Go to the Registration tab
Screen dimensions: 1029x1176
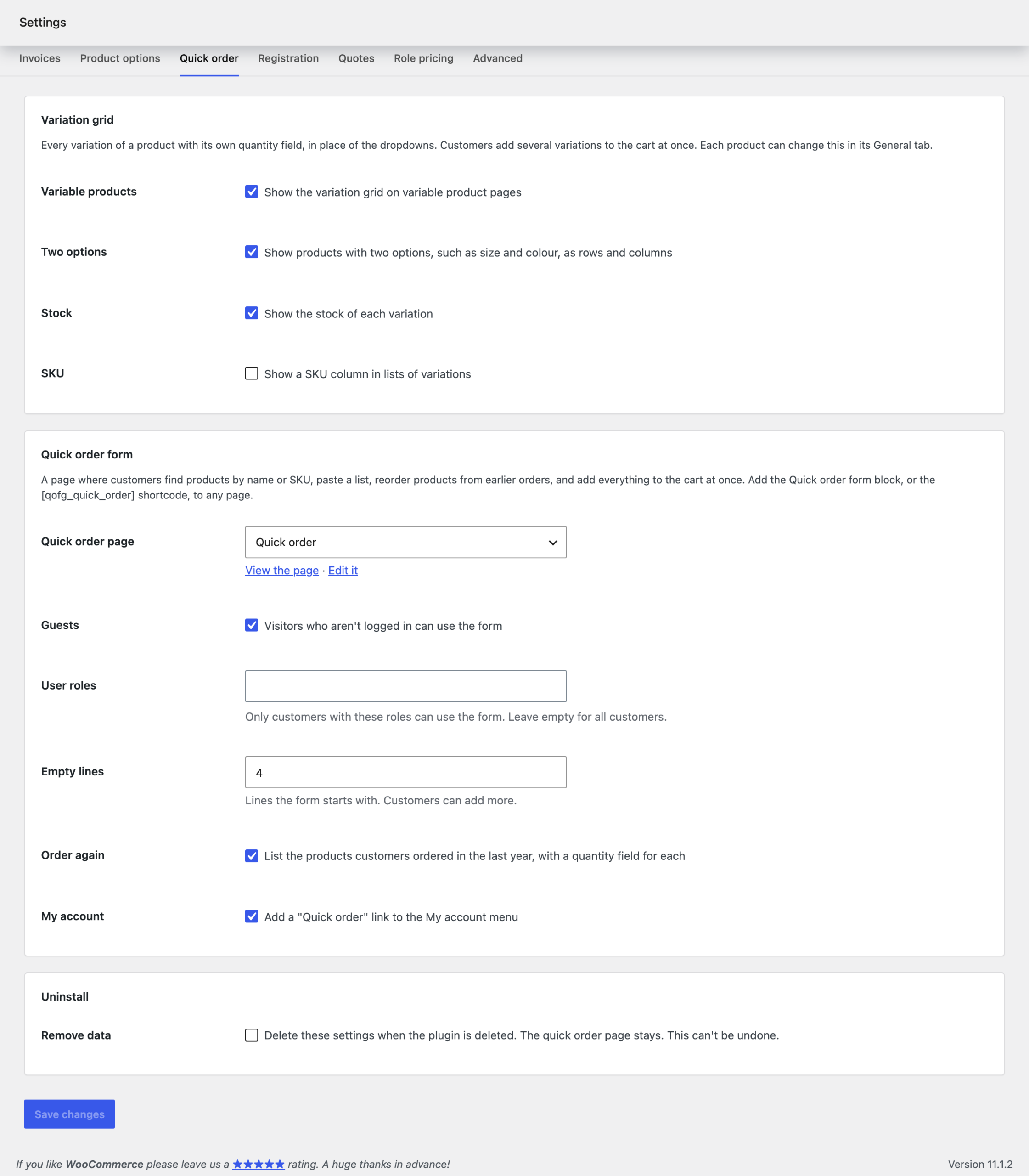click(288, 58)
